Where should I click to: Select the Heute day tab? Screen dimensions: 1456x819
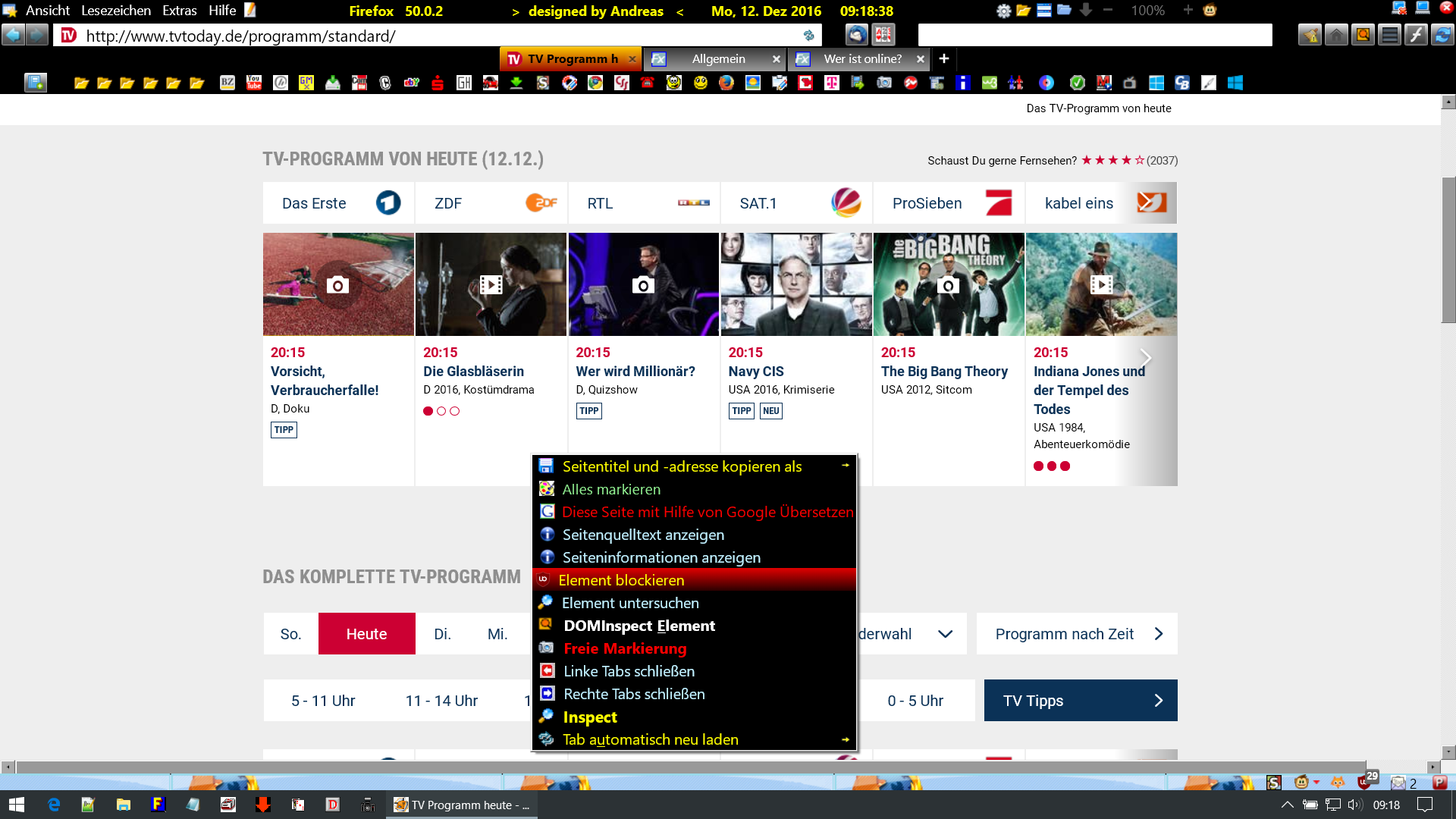coord(366,634)
